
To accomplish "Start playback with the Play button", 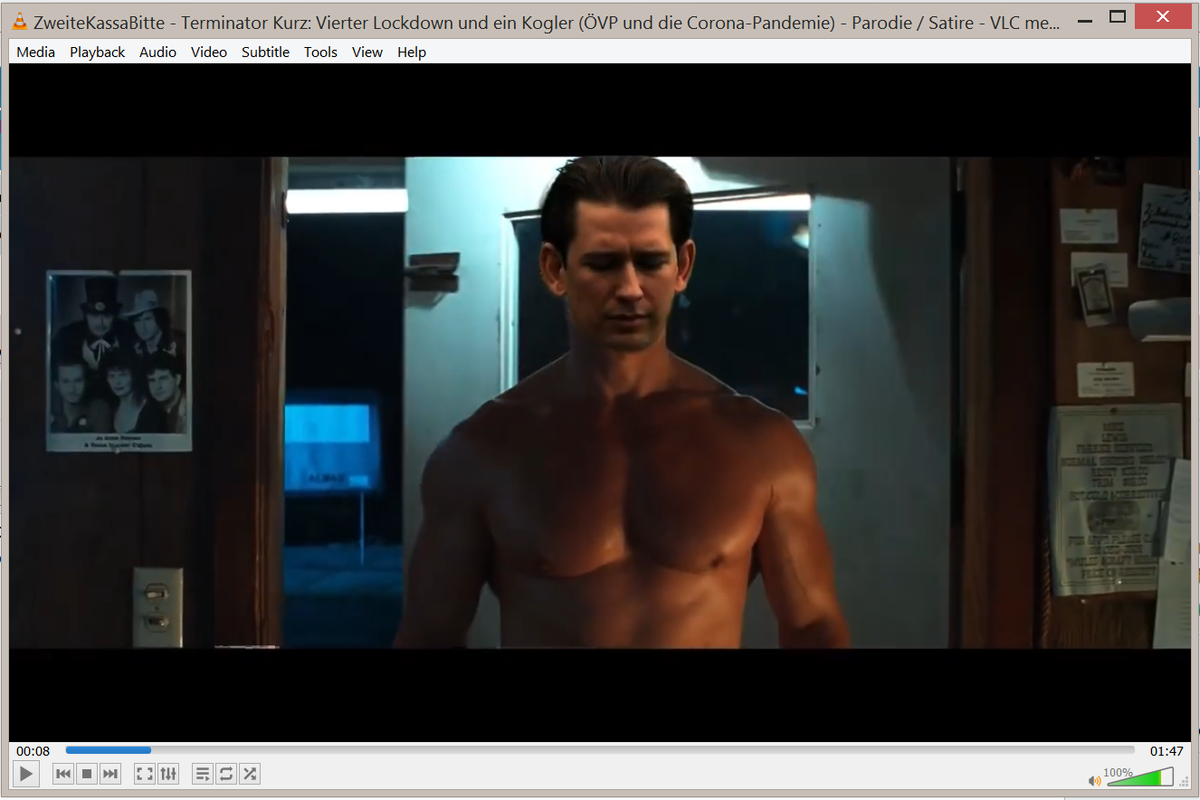I will coord(26,773).
